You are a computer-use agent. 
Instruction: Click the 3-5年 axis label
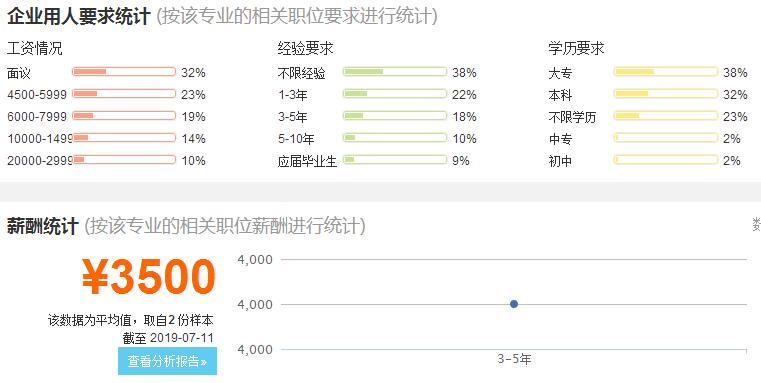[514, 359]
